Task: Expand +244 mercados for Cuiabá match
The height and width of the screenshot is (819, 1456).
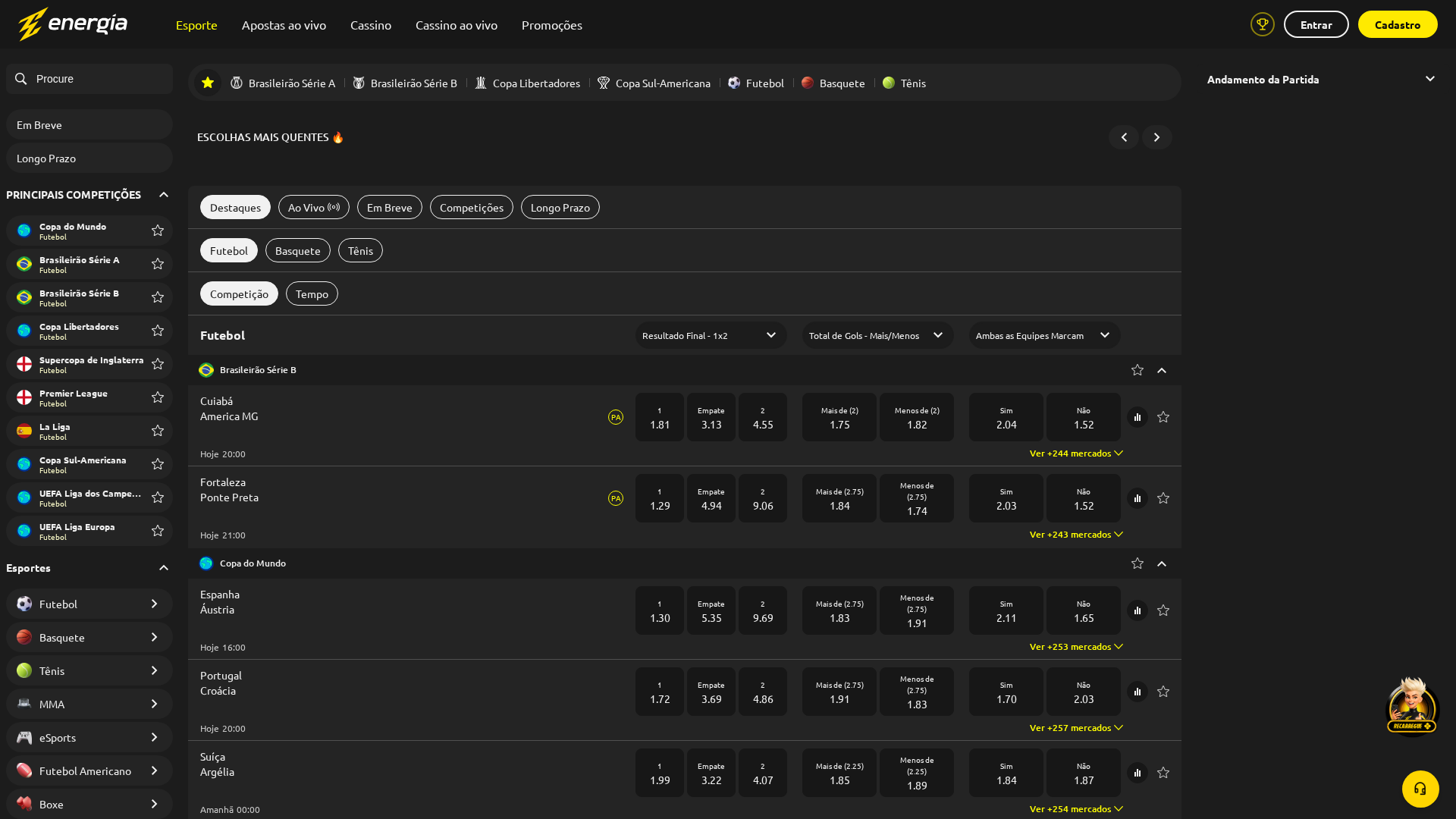Action: pyautogui.click(x=1077, y=453)
